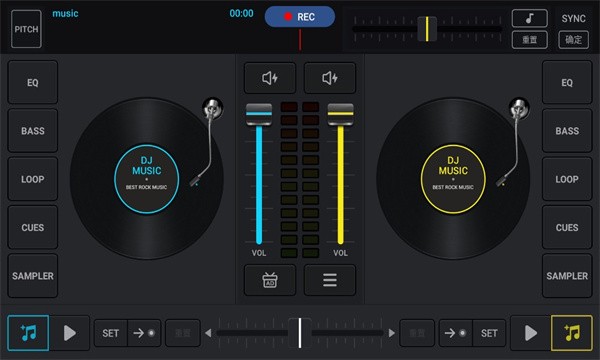Click the 'music' track title text
Viewport: 600px width, 360px height.
[65, 13]
